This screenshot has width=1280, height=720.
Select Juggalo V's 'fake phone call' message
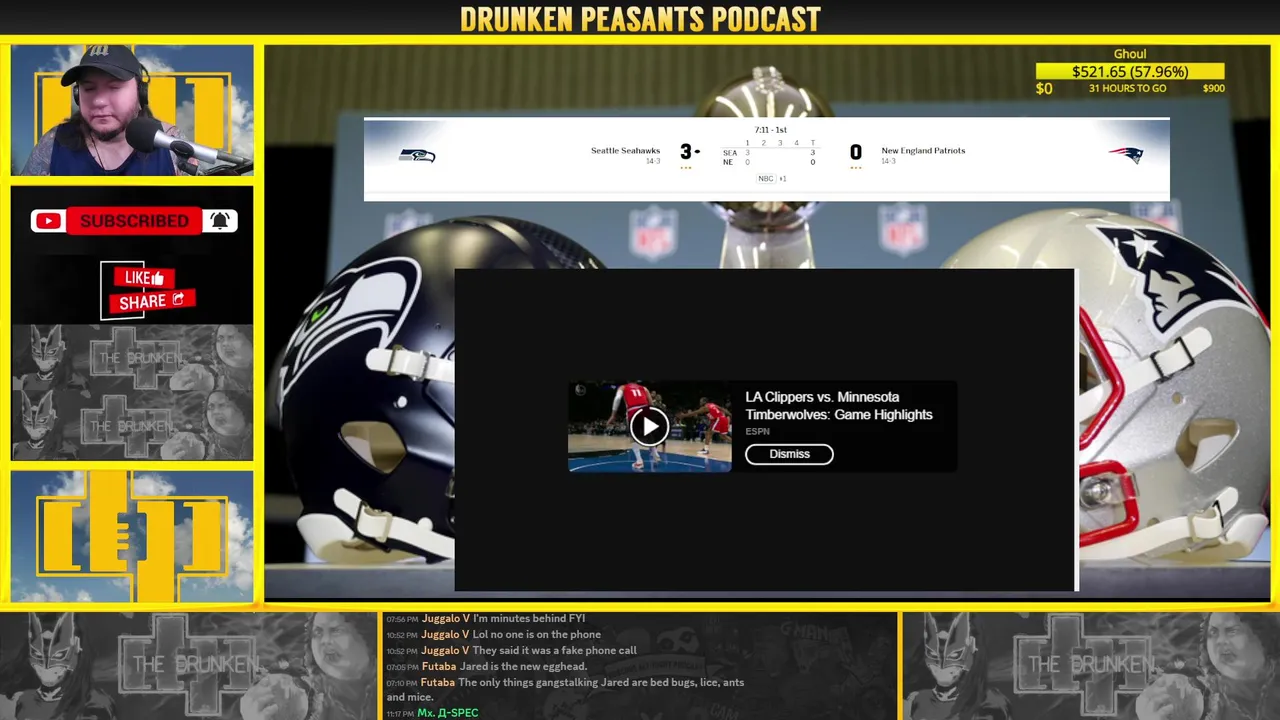point(512,651)
